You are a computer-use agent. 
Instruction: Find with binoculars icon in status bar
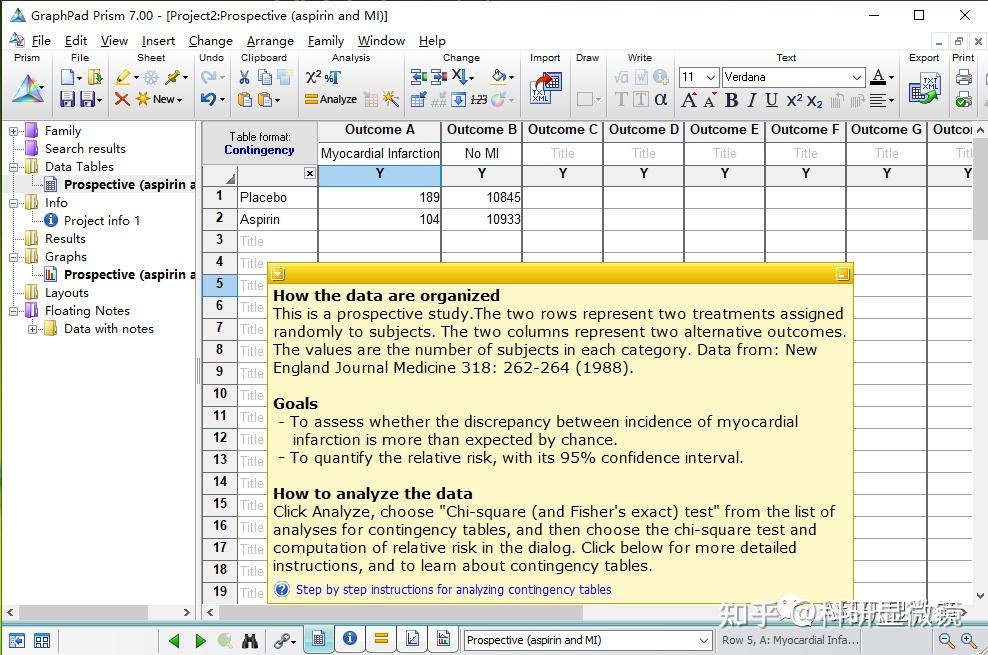point(250,641)
